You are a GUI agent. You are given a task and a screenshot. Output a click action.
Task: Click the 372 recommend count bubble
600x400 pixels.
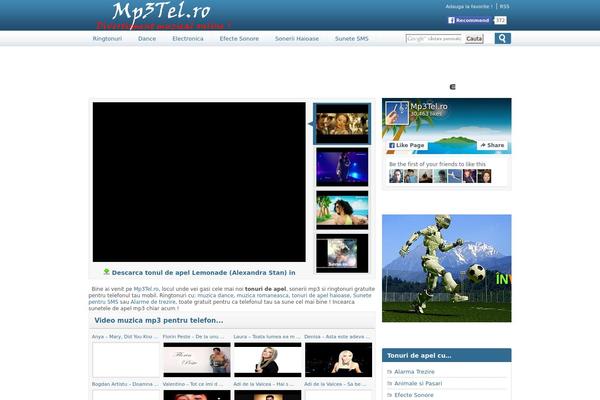[500, 20]
